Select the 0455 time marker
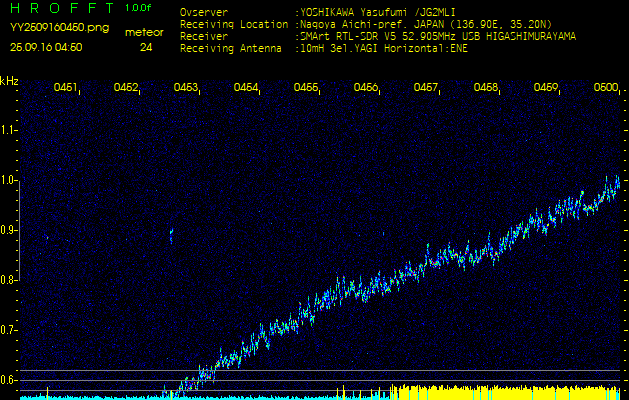The image size is (629, 400). tap(306, 88)
